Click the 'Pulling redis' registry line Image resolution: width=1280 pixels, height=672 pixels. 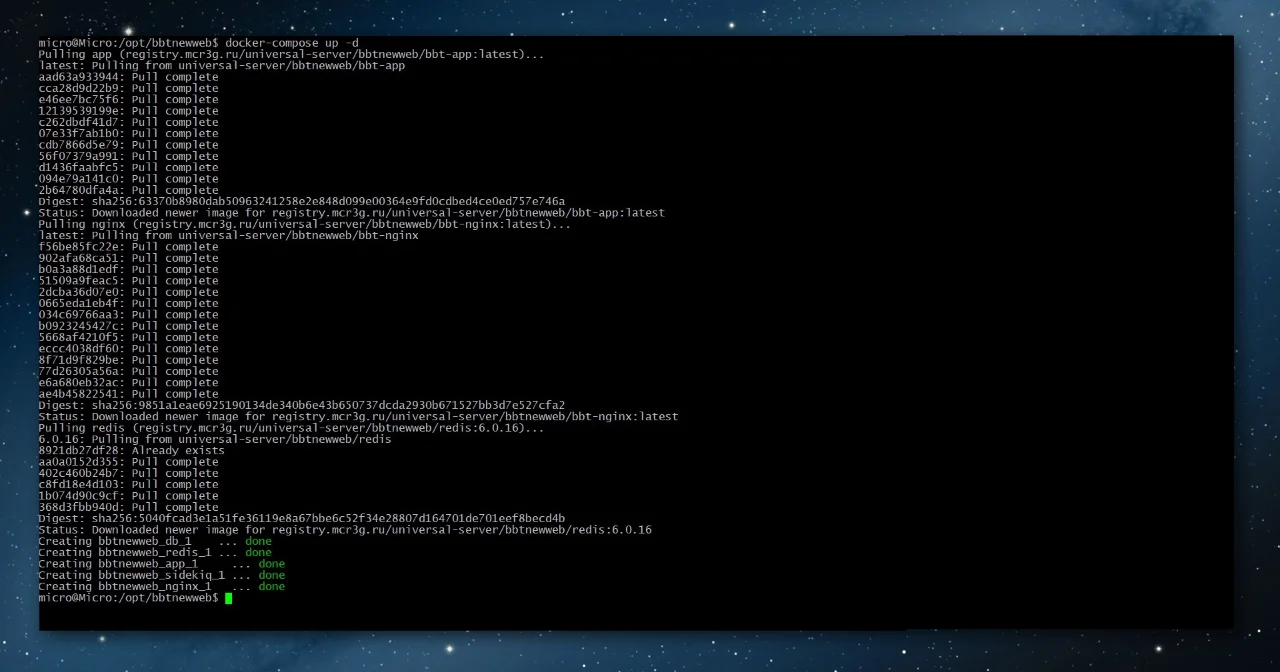(x=291, y=428)
